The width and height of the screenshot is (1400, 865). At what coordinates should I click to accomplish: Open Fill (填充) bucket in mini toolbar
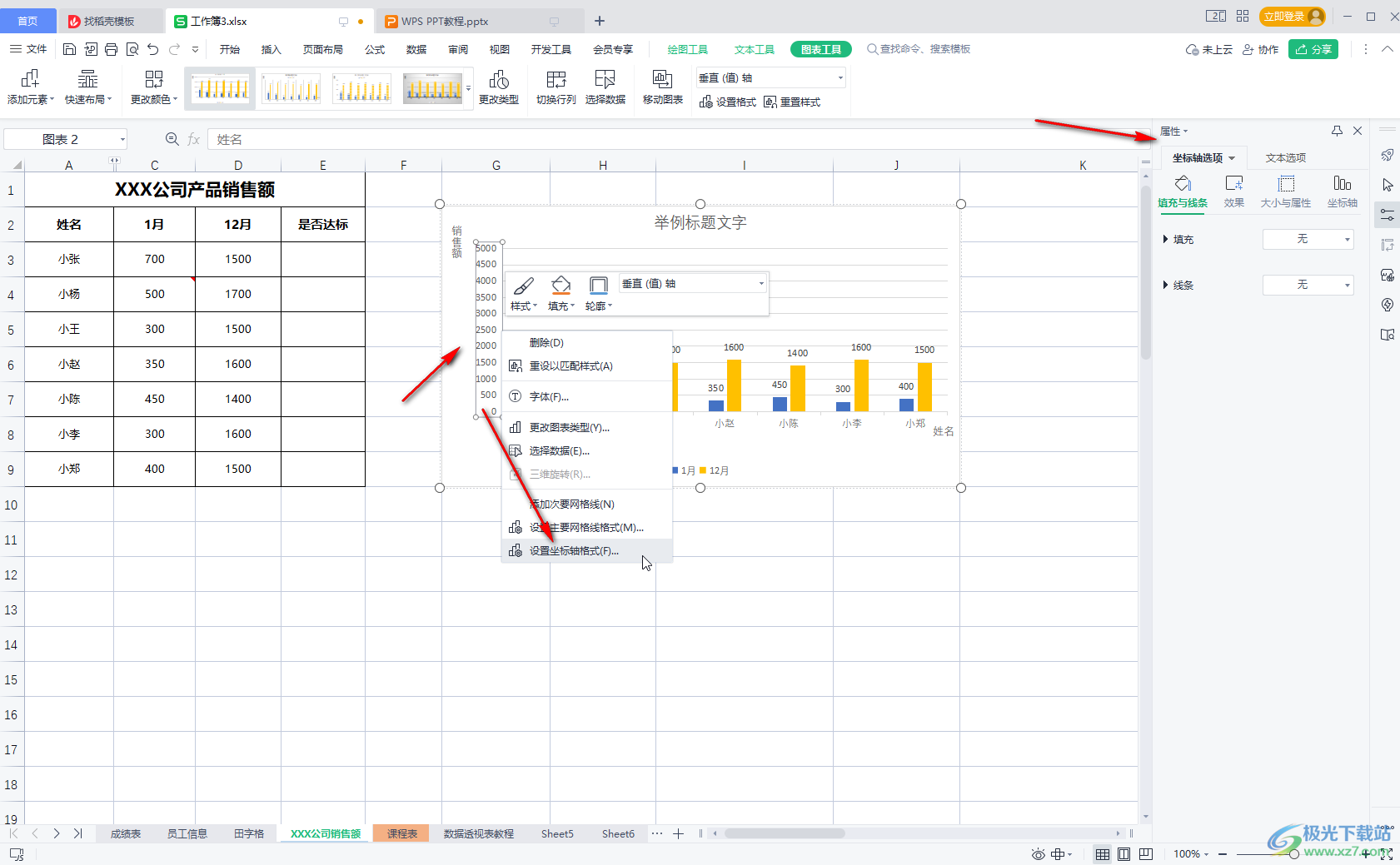[561, 294]
